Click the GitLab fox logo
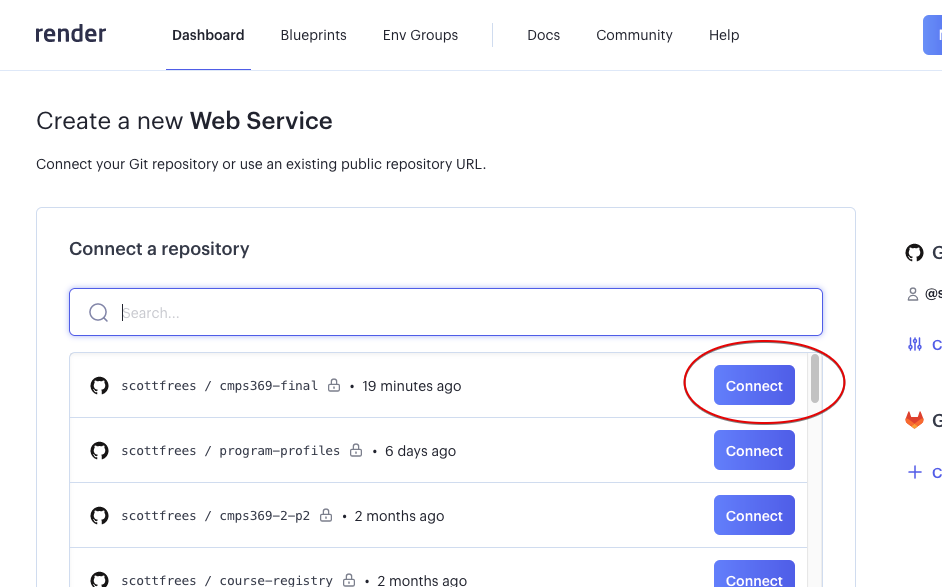The image size is (942, 587). [914, 420]
